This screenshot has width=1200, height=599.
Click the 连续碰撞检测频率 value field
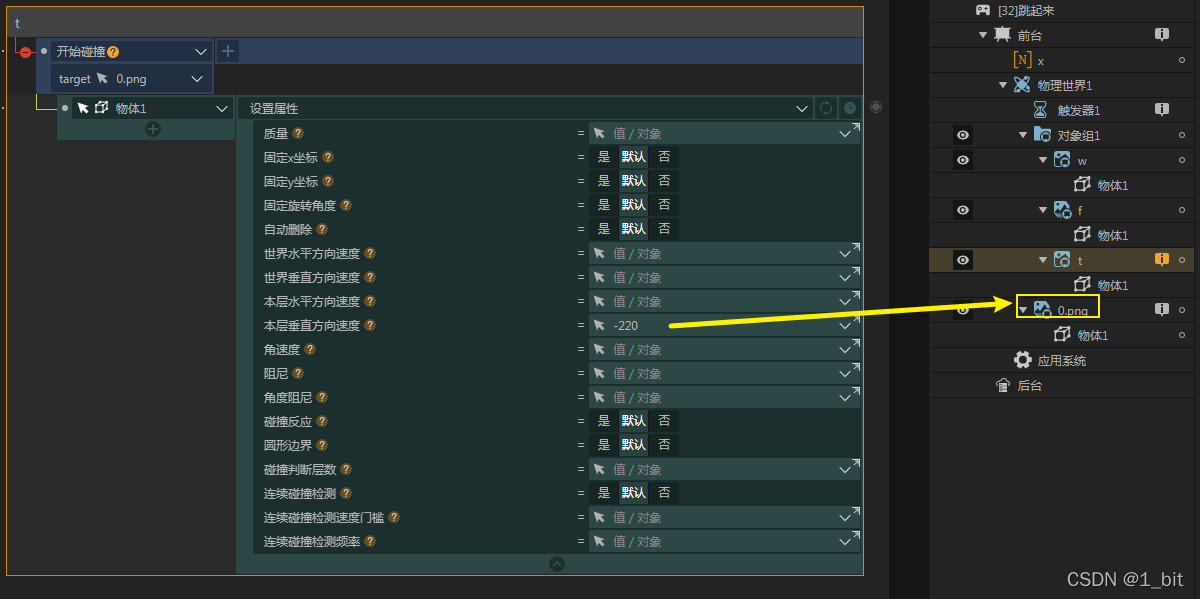click(724, 541)
